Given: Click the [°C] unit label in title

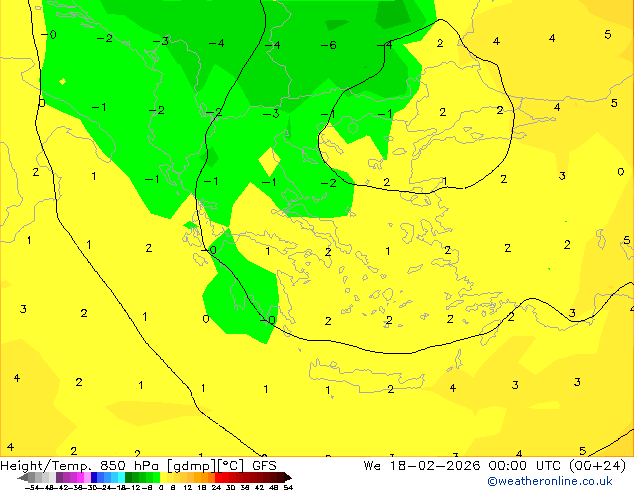Looking at the screenshot, I should 231,466.
